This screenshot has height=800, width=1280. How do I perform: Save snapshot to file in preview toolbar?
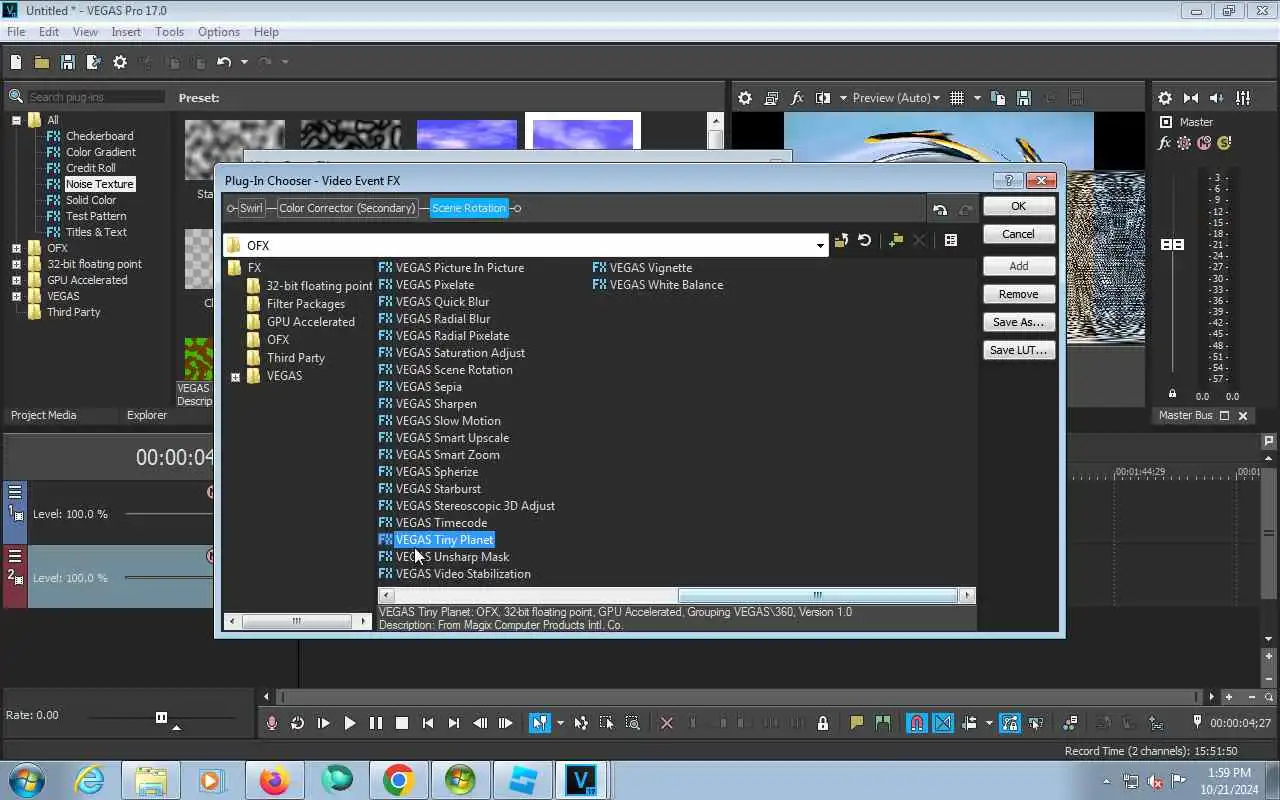pyautogui.click(x=1023, y=98)
